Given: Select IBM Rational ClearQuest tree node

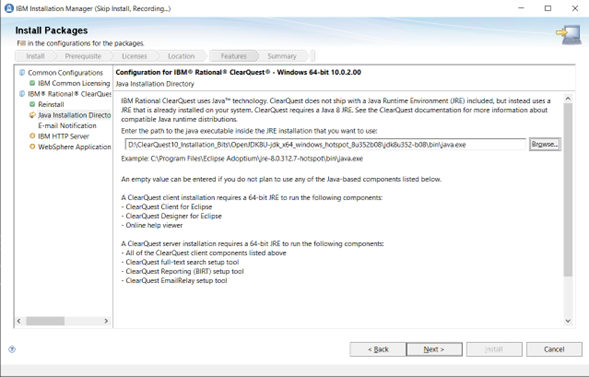Looking at the screenshot, I should click(x=69, y=93).
